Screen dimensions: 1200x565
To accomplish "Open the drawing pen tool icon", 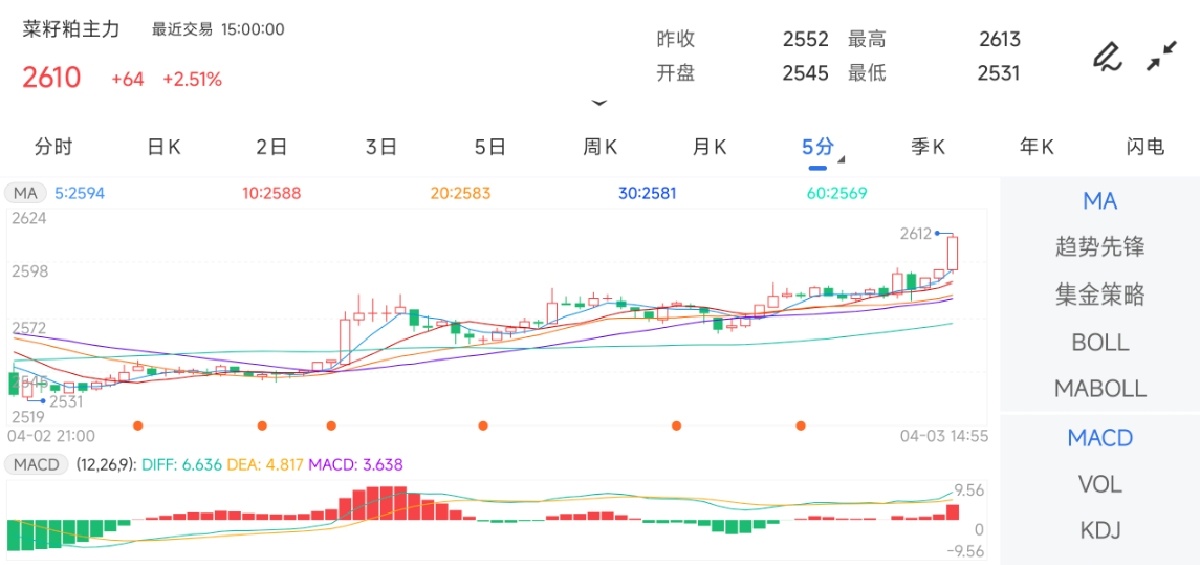I will [1106, 56].
